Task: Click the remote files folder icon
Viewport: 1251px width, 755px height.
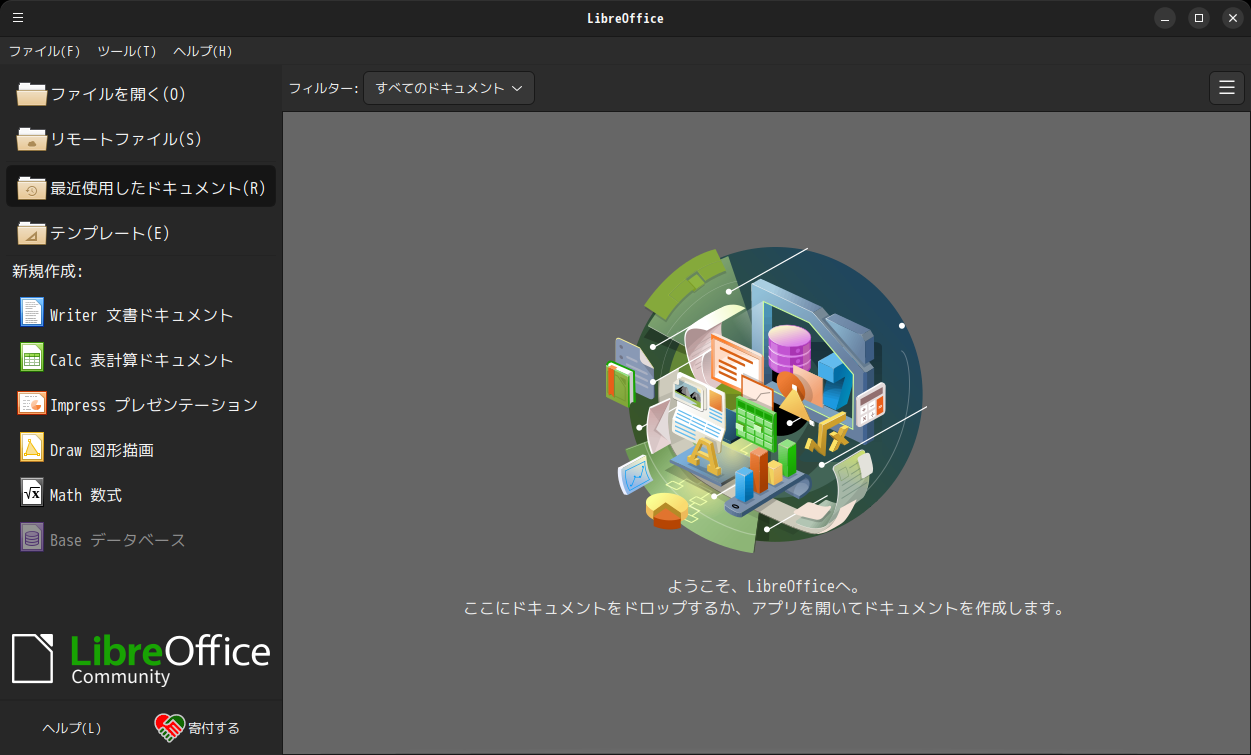Action: 32,139
